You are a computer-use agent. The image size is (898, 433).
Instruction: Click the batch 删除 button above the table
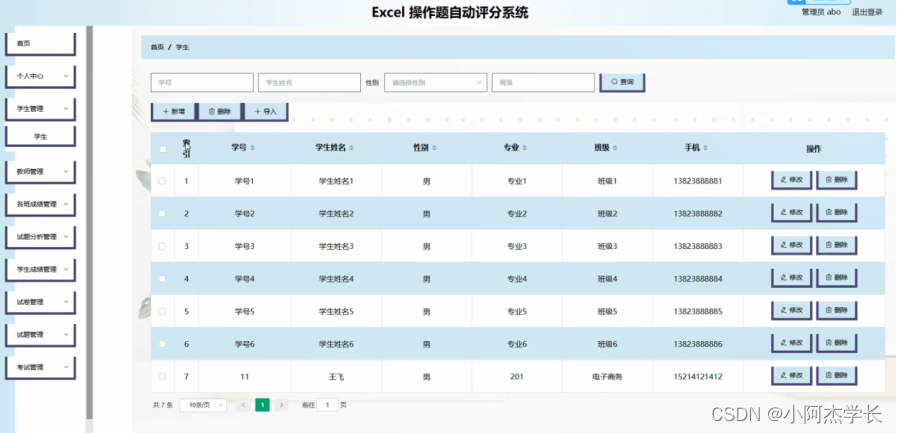pos(220,112)
